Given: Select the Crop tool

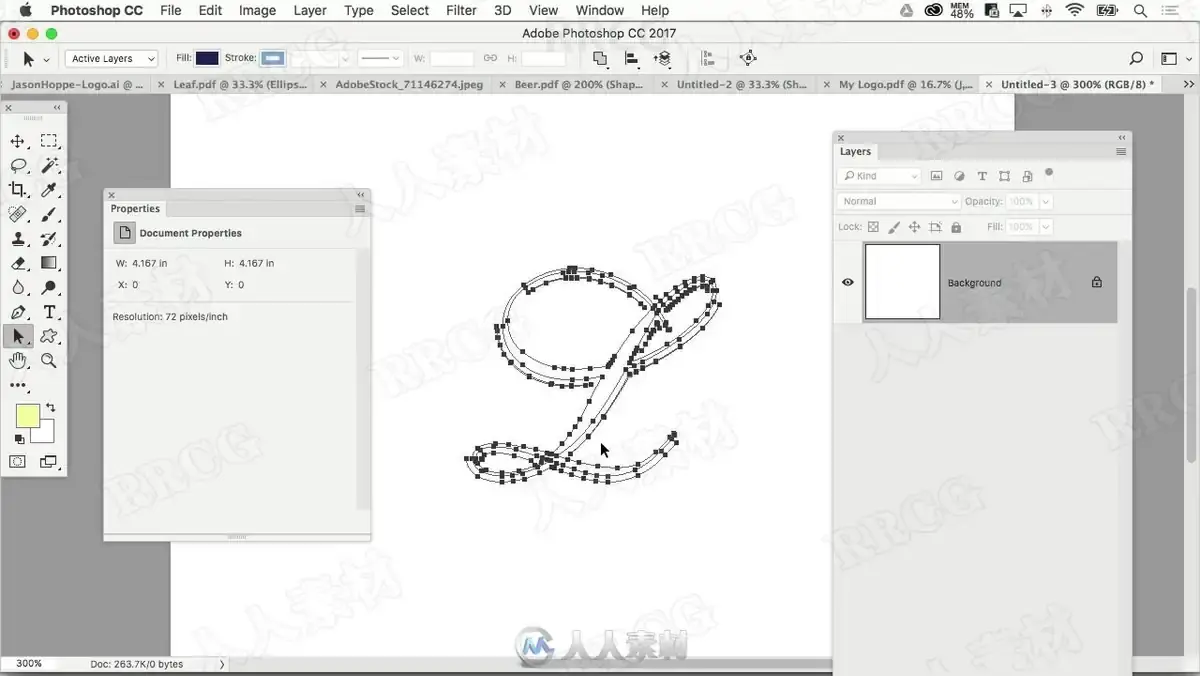Looking at the screenshot, I should (x=18, y=189).
